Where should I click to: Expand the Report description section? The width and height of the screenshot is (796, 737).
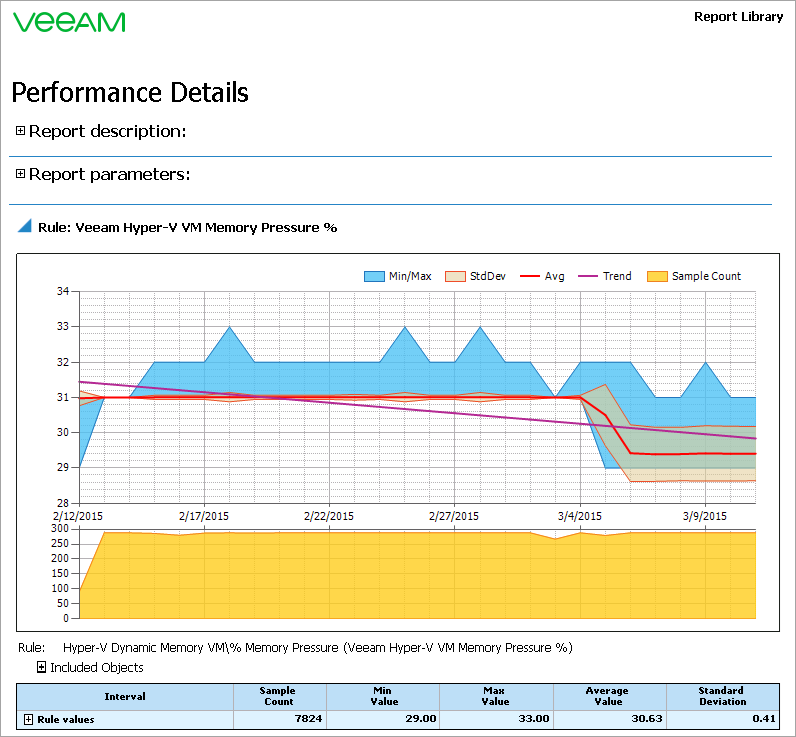20,131
